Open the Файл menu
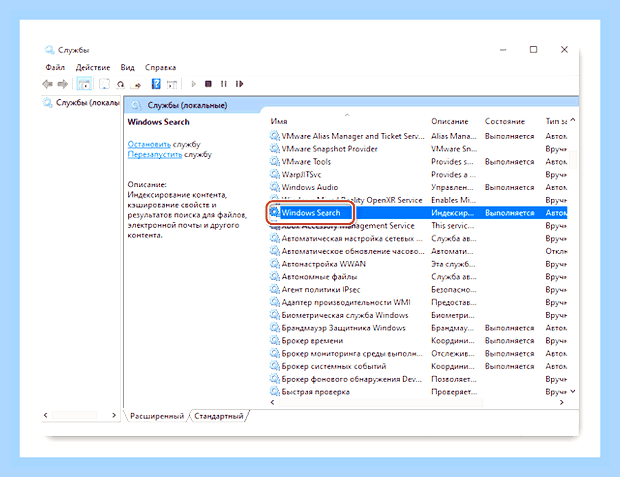 pos(55,67)
